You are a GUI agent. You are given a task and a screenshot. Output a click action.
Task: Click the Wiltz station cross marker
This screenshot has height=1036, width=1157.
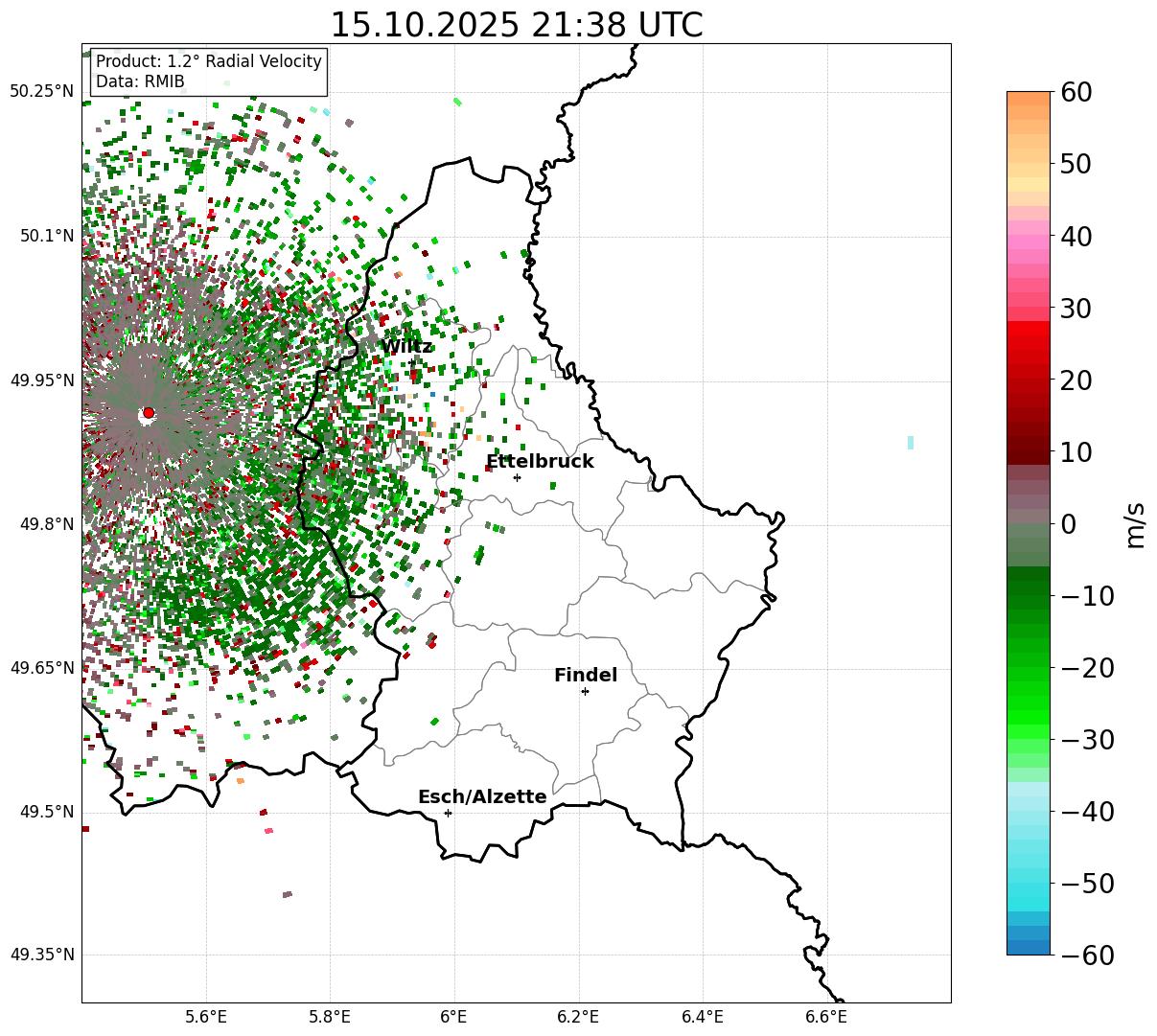(411, 361)
